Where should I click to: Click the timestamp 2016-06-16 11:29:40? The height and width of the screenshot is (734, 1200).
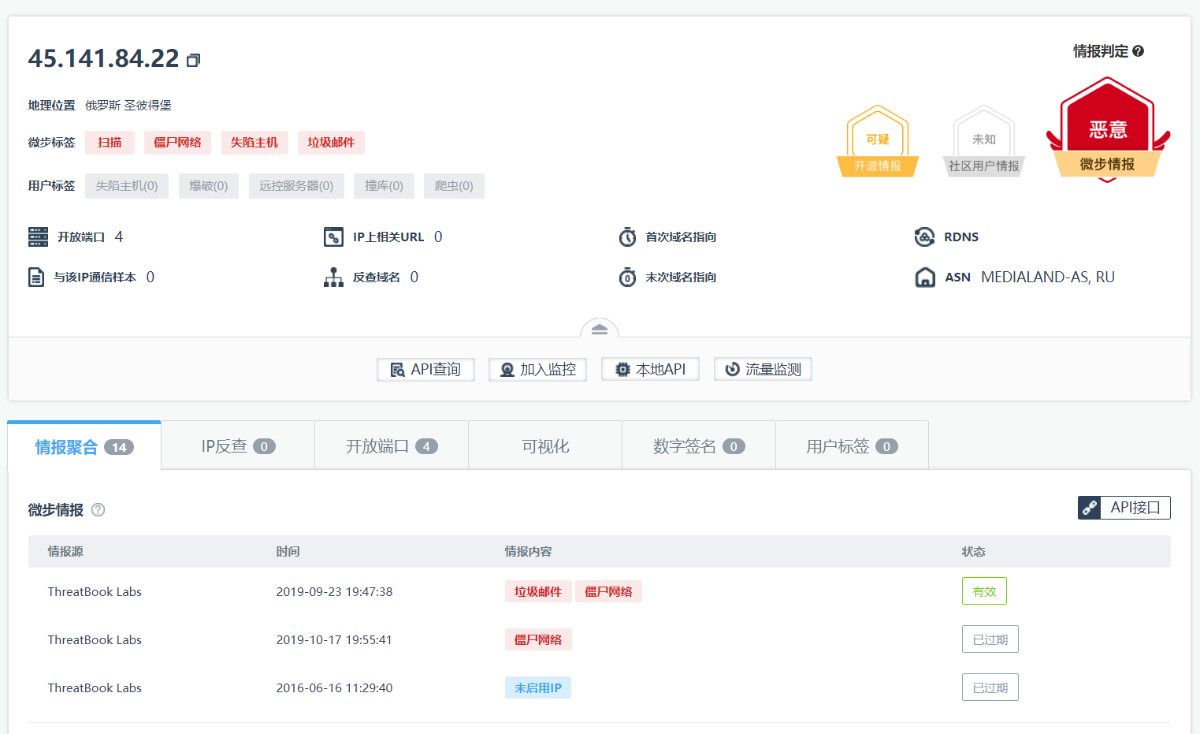click(334, 688)
